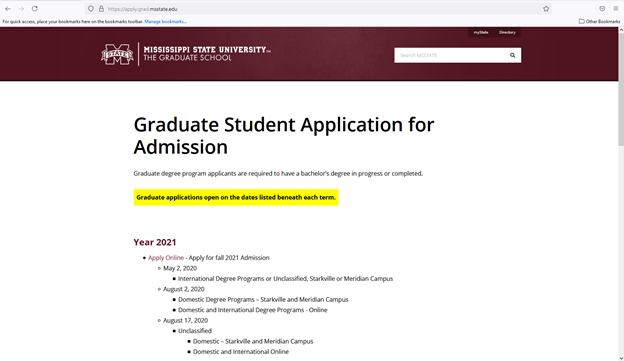
Task: Click the magnifier search button
Action: pyautogui.click(x=513, y=55)
